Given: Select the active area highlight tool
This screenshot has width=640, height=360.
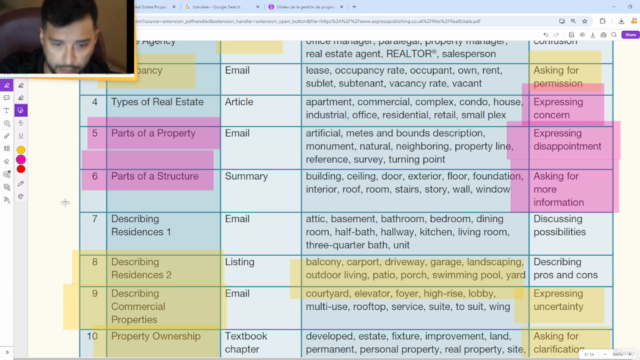Looking at the screenshot, I should point(21,110).
